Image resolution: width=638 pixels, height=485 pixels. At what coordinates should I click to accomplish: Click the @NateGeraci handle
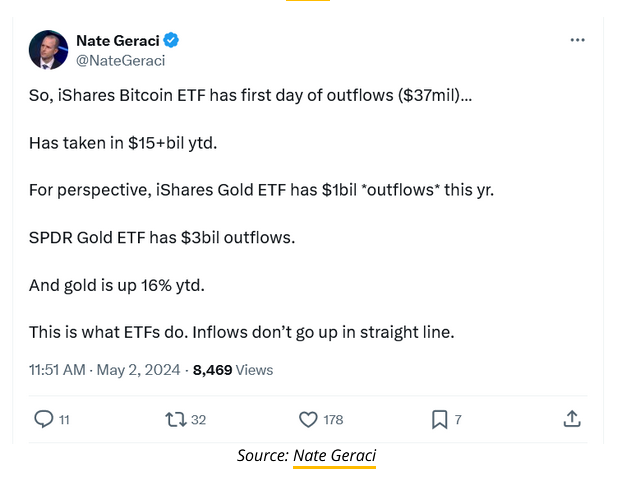click(x=120, y=60)
